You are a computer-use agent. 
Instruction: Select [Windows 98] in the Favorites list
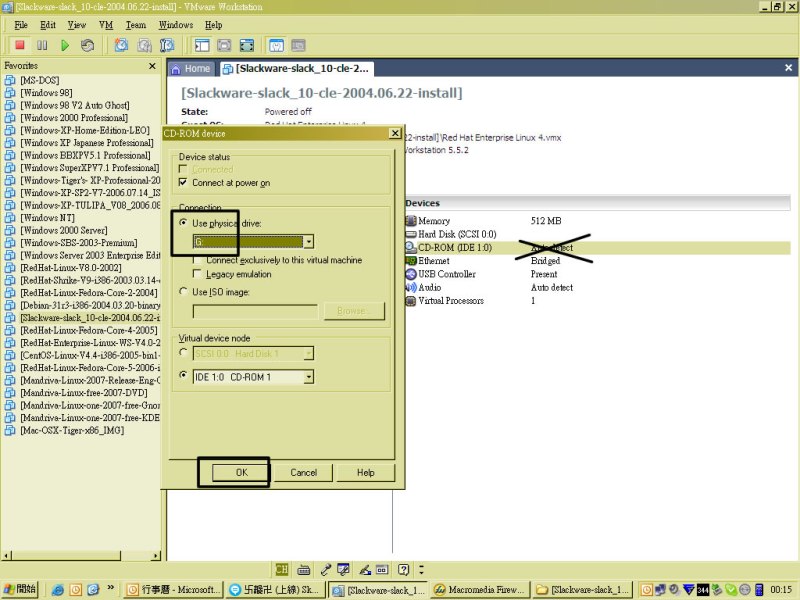[x=46, y=92]
